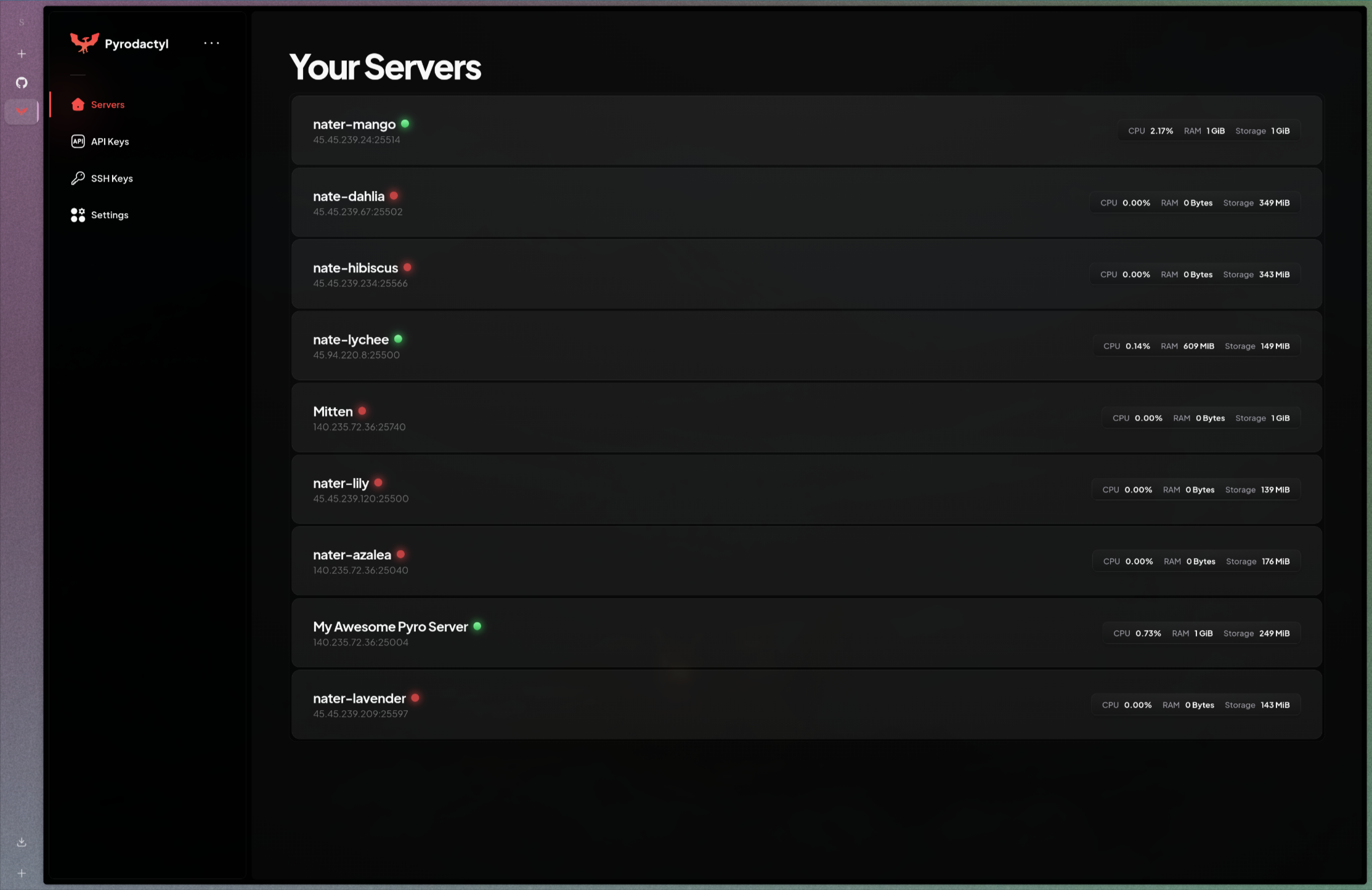The image size is (1372, 890).
Task: Select the Servers home icon in sidebar
Action: pos(78,104)
